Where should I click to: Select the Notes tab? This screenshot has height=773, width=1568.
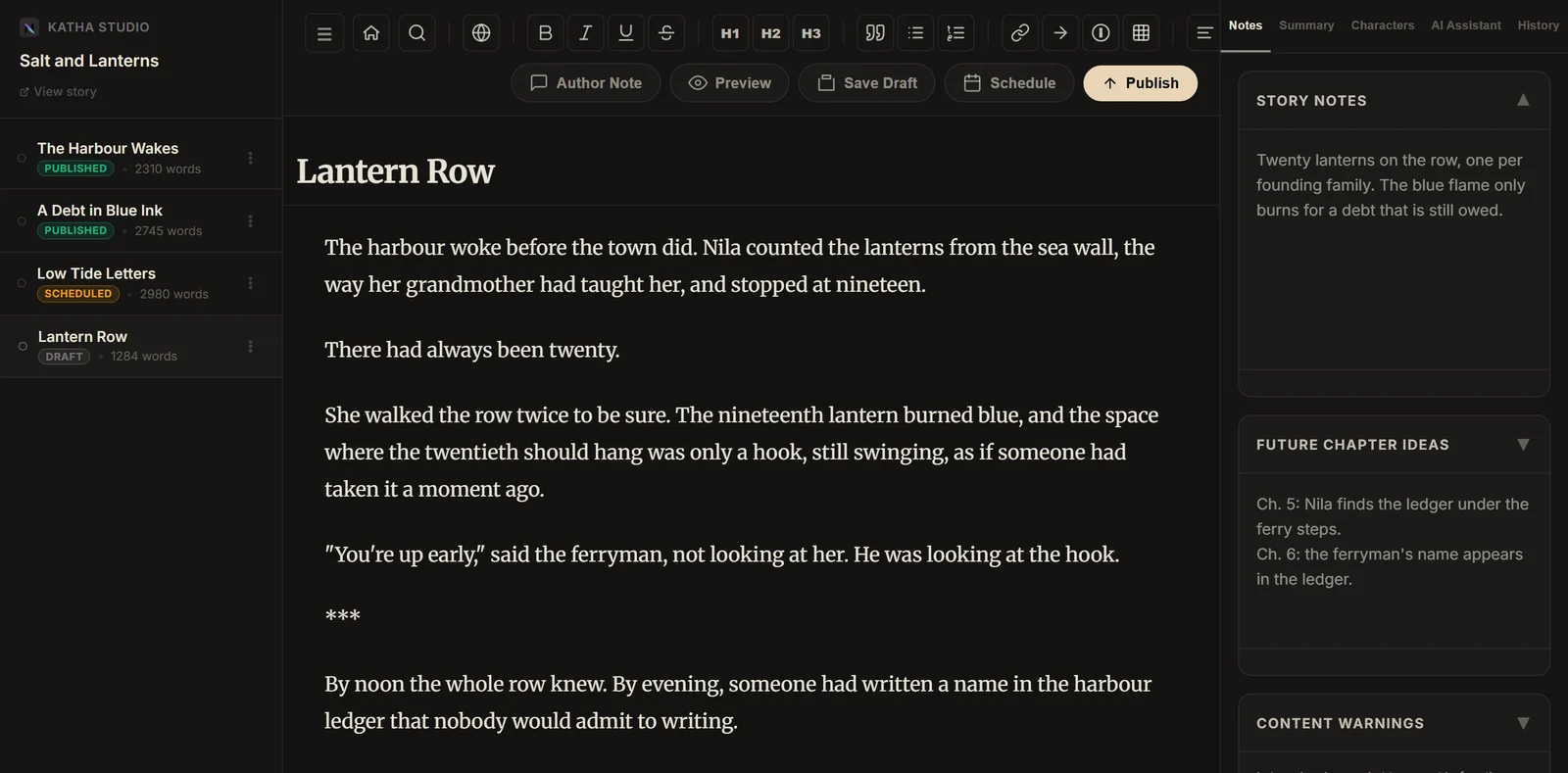[x=1246, y=25]
